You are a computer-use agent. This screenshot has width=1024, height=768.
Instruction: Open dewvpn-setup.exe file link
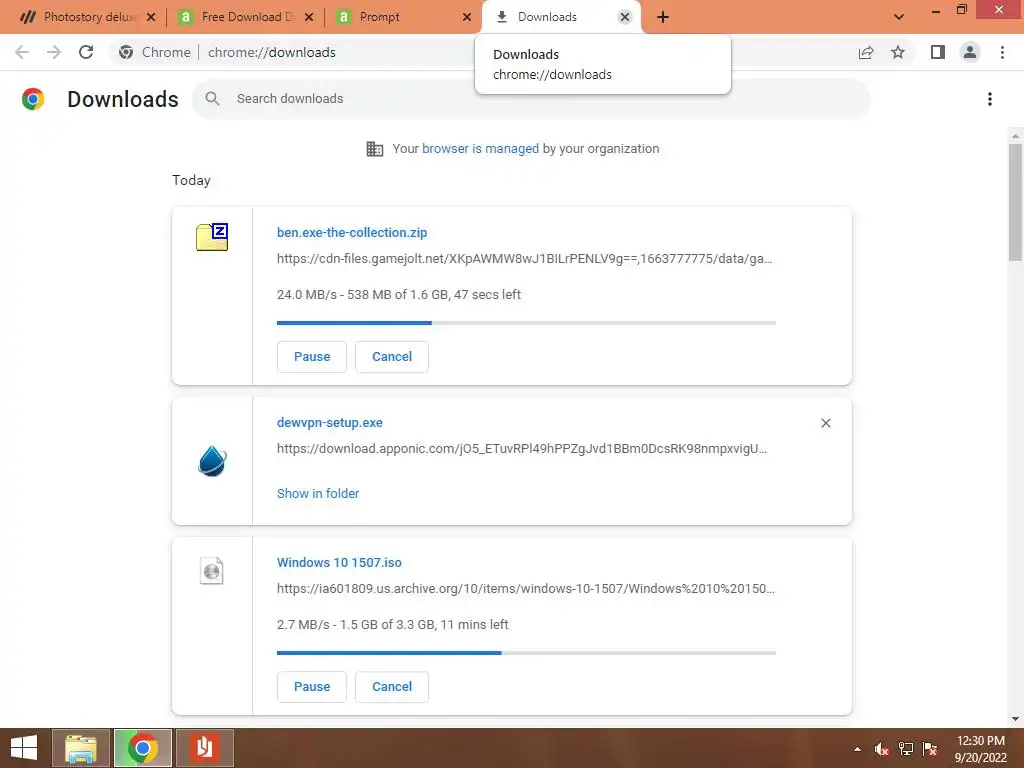[330, 423]
